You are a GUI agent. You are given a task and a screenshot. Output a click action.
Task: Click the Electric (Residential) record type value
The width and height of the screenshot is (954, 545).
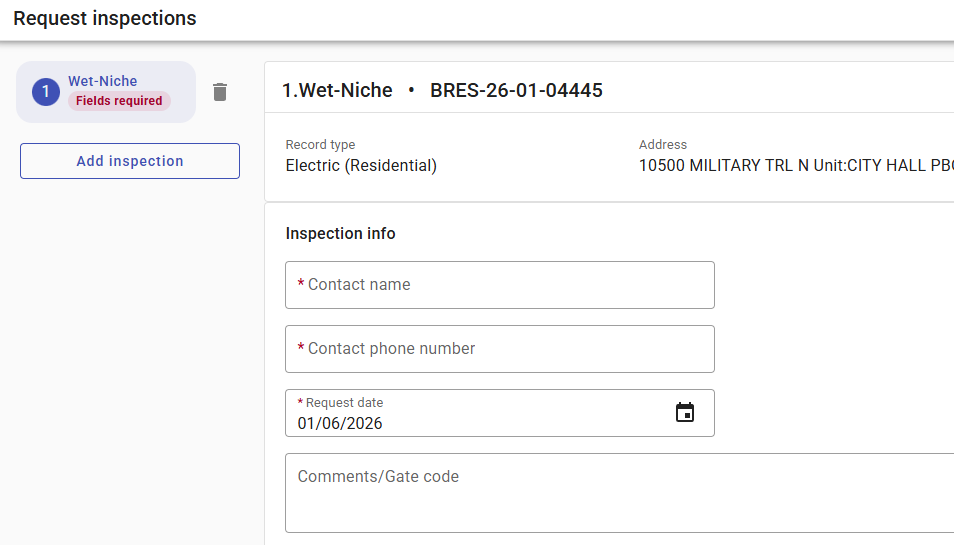(361, 166)
